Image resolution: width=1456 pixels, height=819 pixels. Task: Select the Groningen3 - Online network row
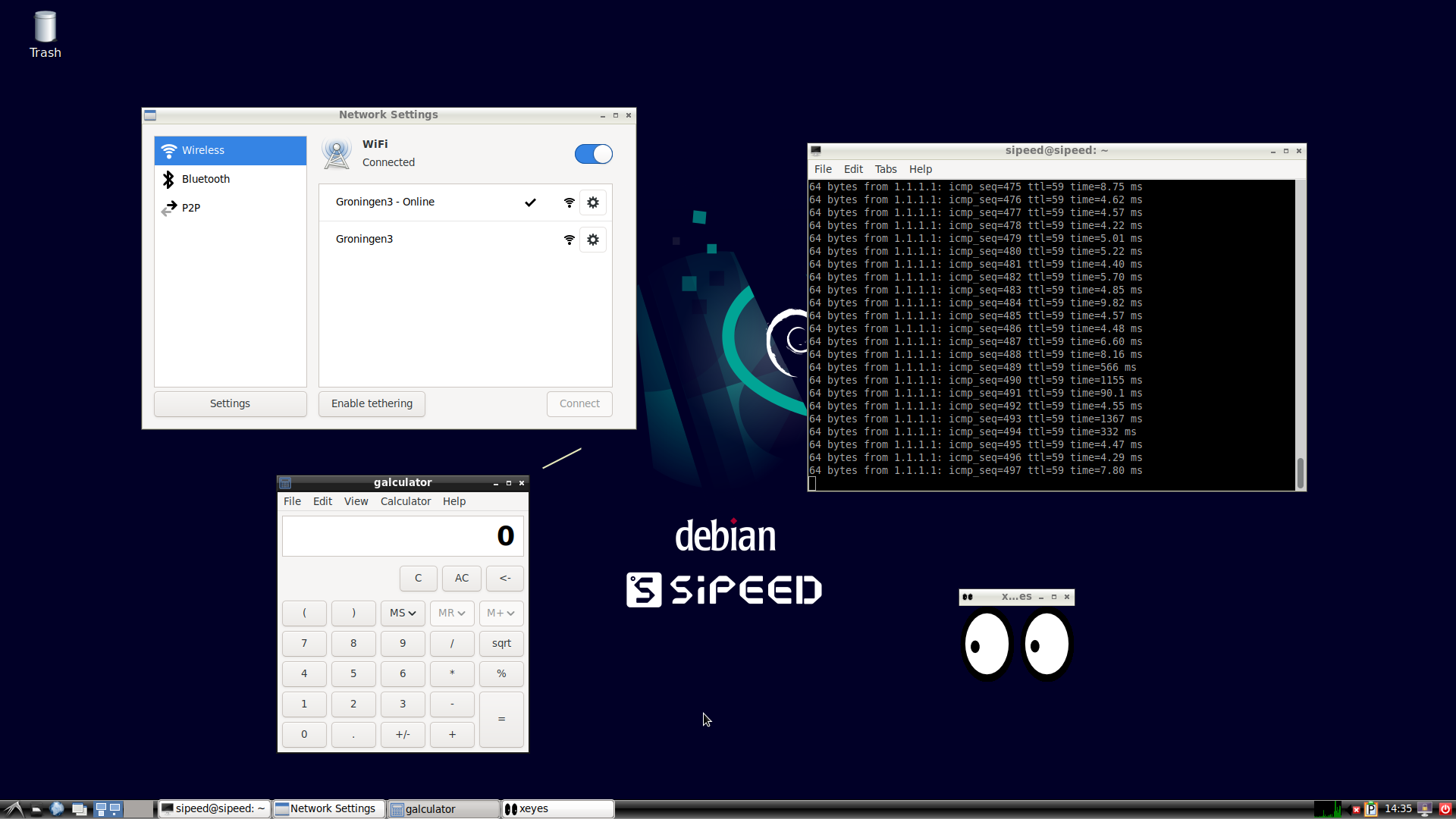click(x=466, y=202)
